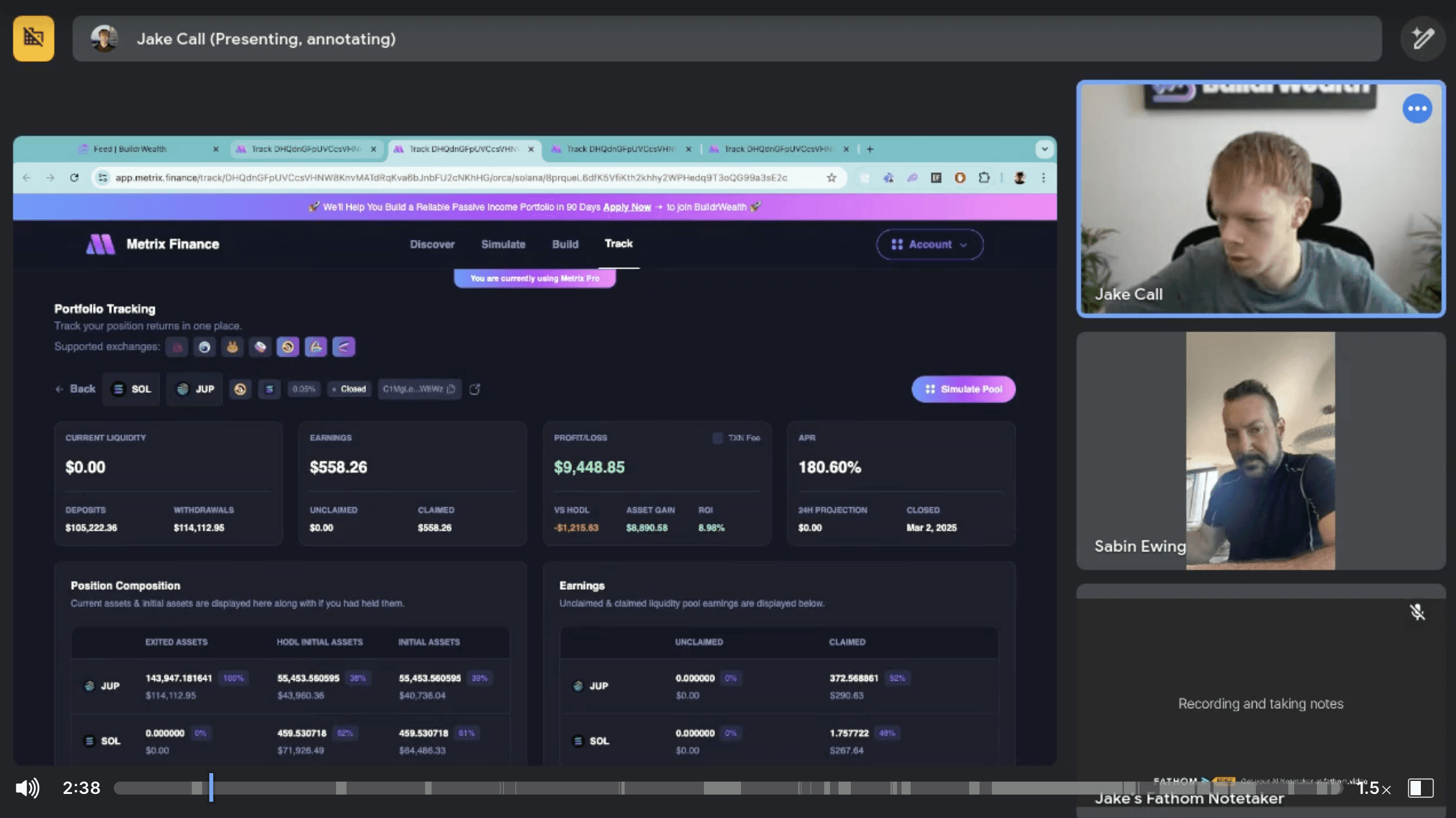1456x818 pixels.
Task: Select Jake Call's video thumbnail
Action: point(1261,198)
